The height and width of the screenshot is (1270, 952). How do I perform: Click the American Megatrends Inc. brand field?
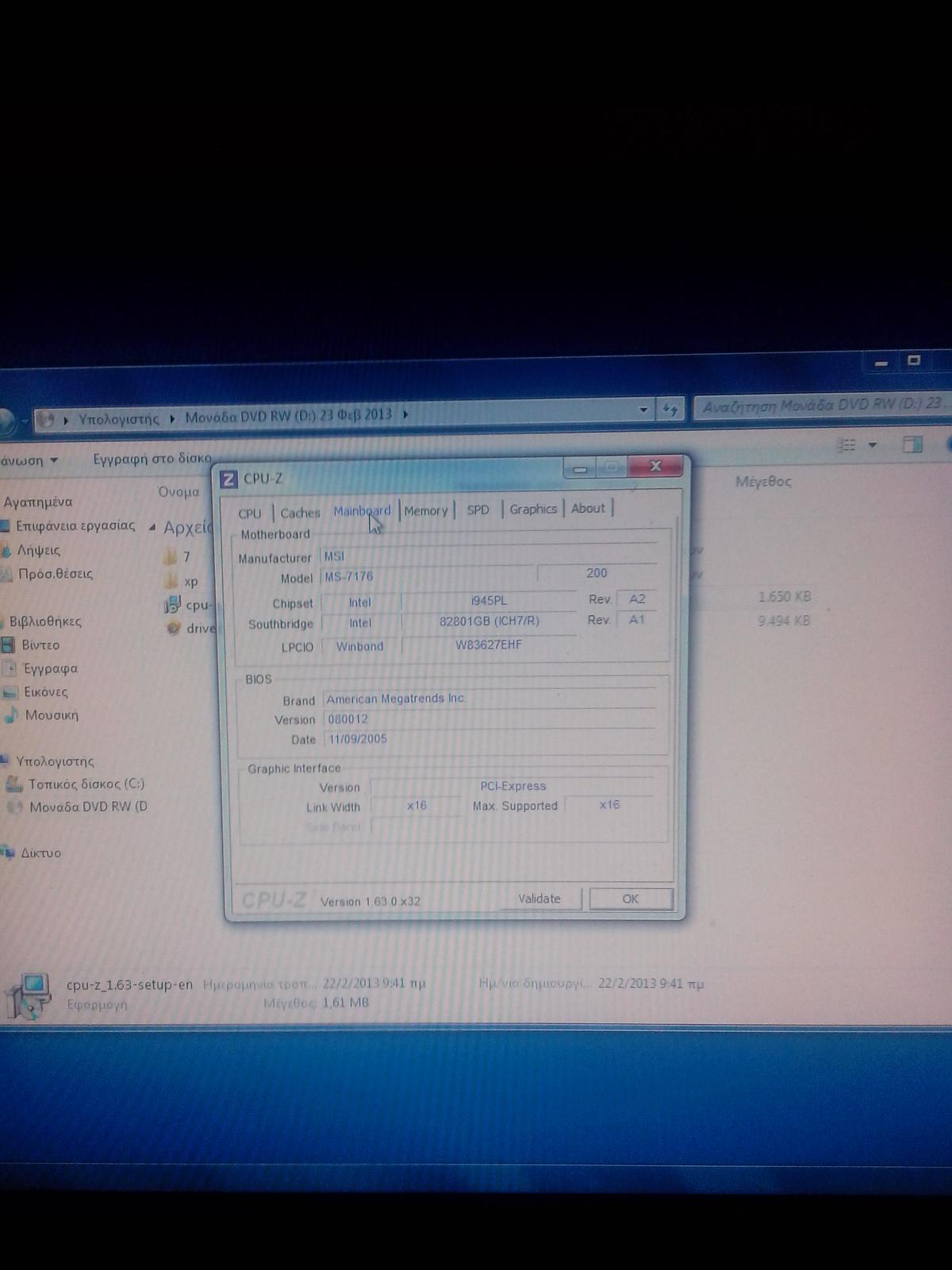(x=489, y=698)
